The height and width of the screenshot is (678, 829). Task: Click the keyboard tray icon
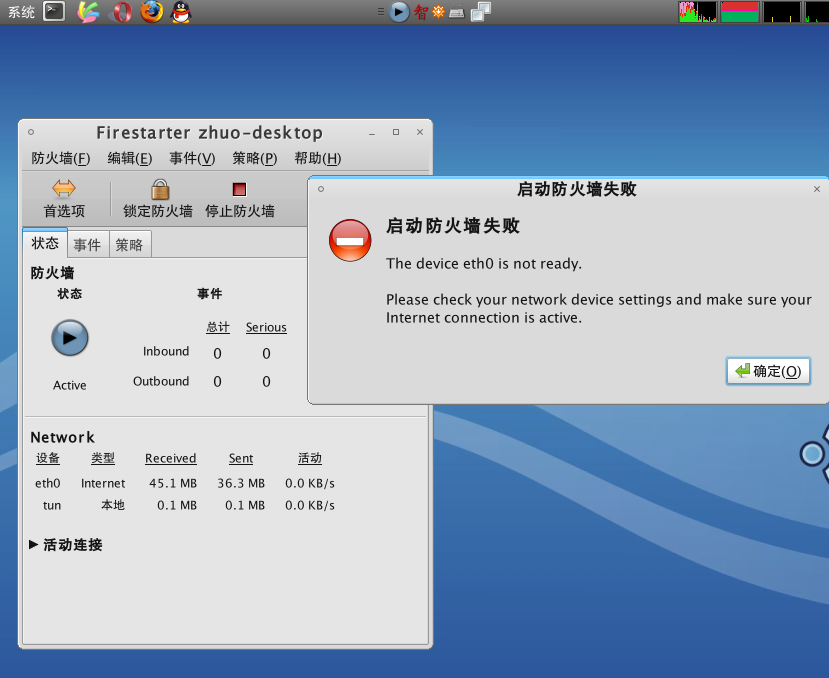click(456, 12)
